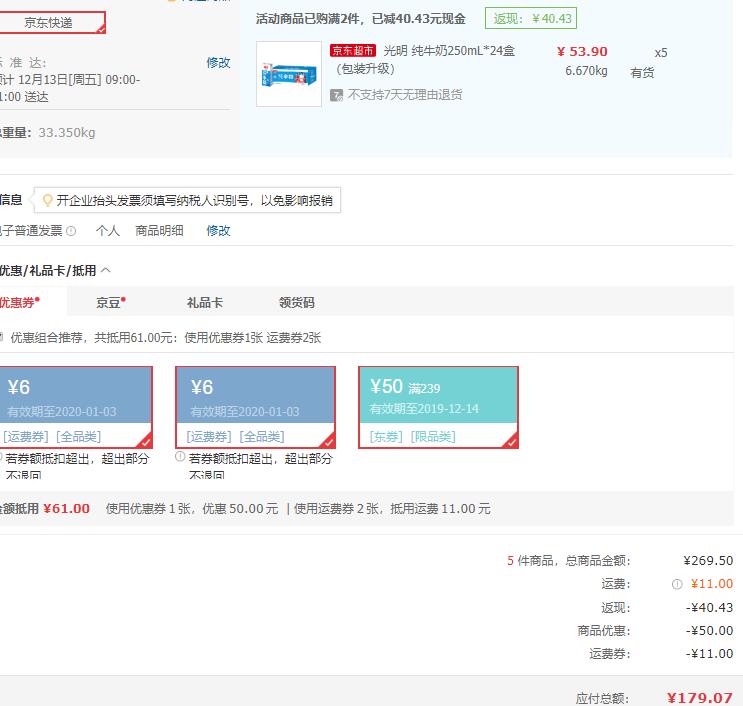743x706 pixels.
Task: Click the 6.670kg item weight text
Action: click(x=586, y=71)
